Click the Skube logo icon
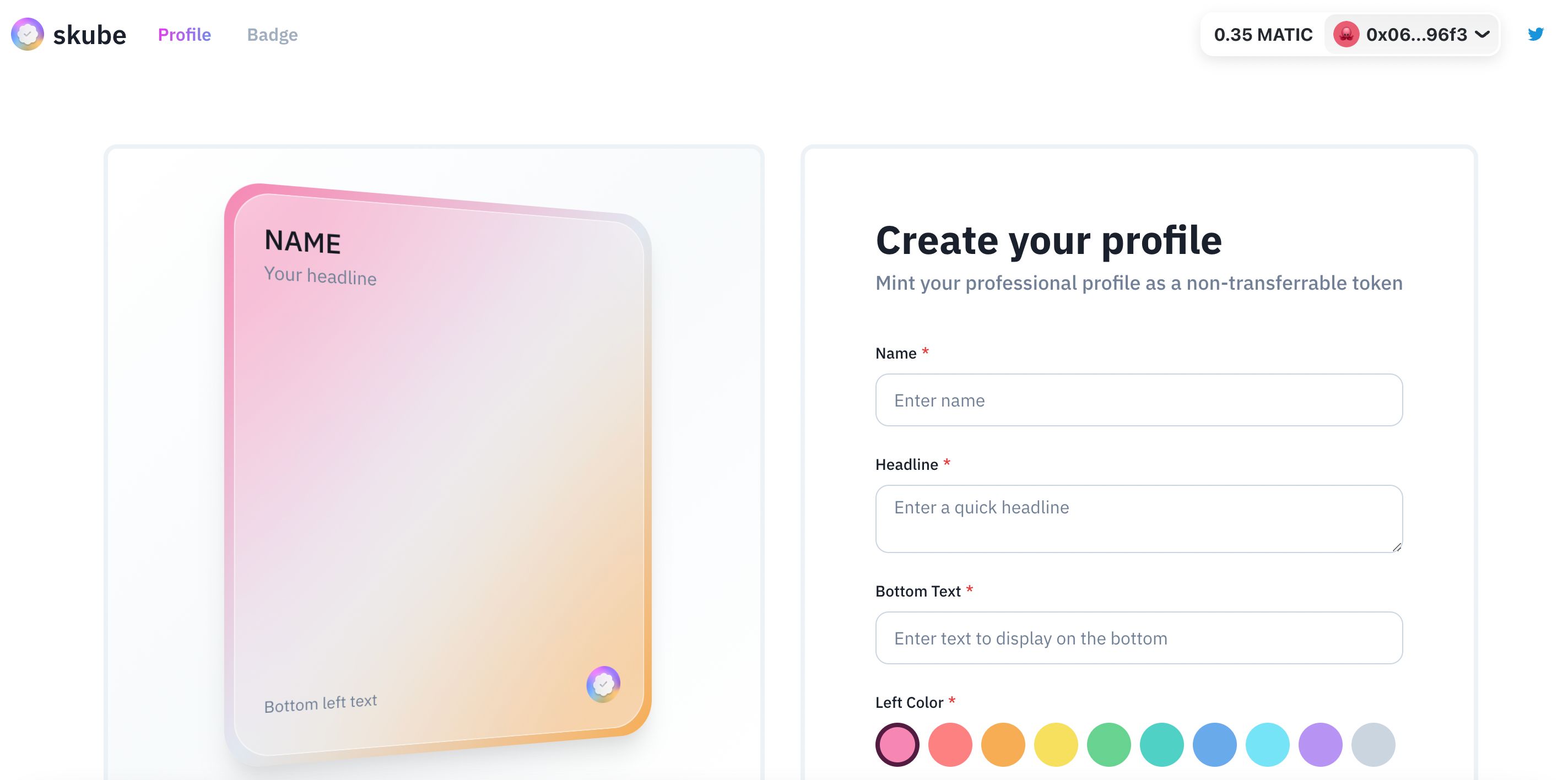Viewport: 1568px width, 780px height. (x=27, y=34)
